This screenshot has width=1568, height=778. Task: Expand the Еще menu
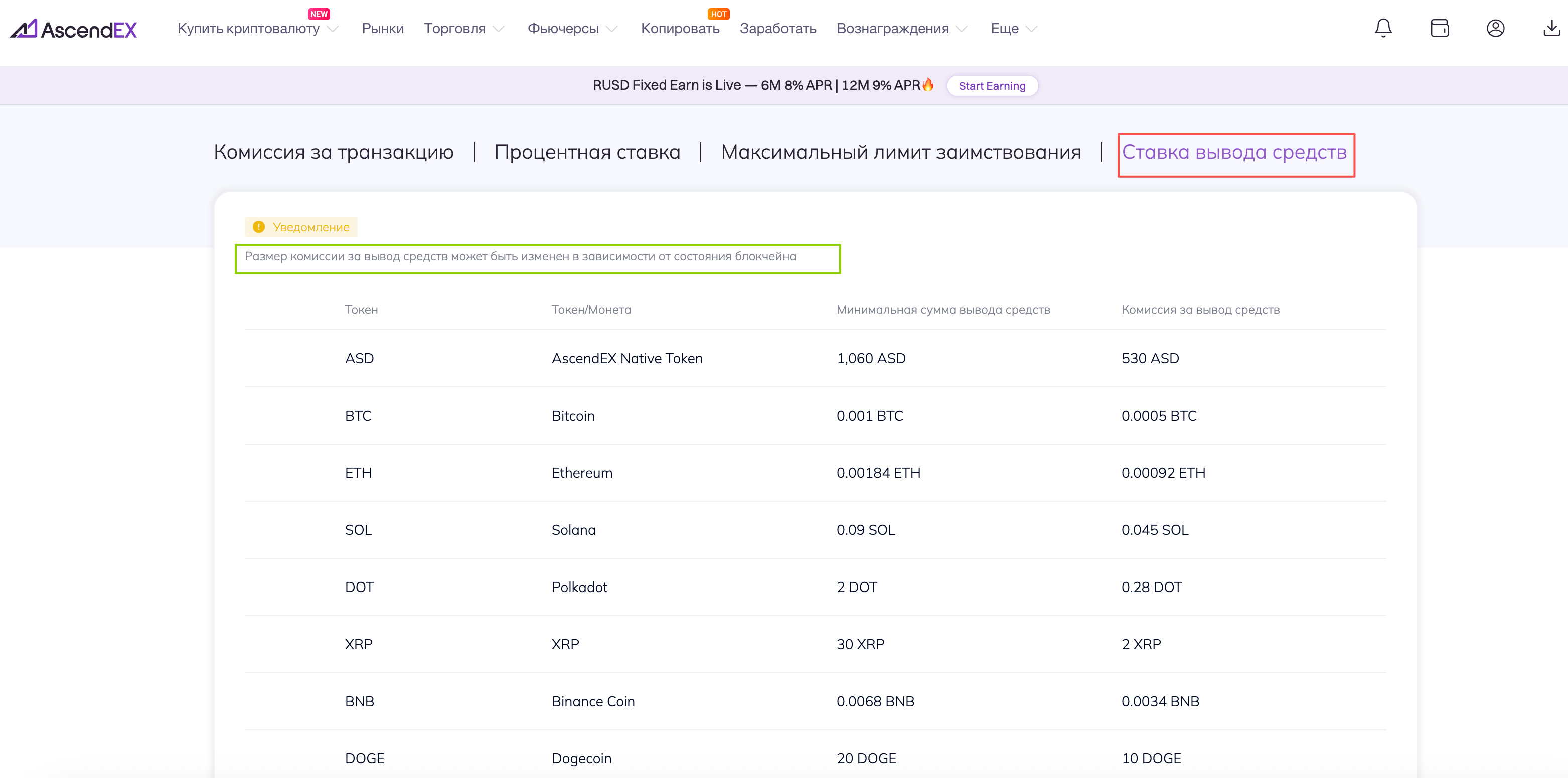point(1031,29)
